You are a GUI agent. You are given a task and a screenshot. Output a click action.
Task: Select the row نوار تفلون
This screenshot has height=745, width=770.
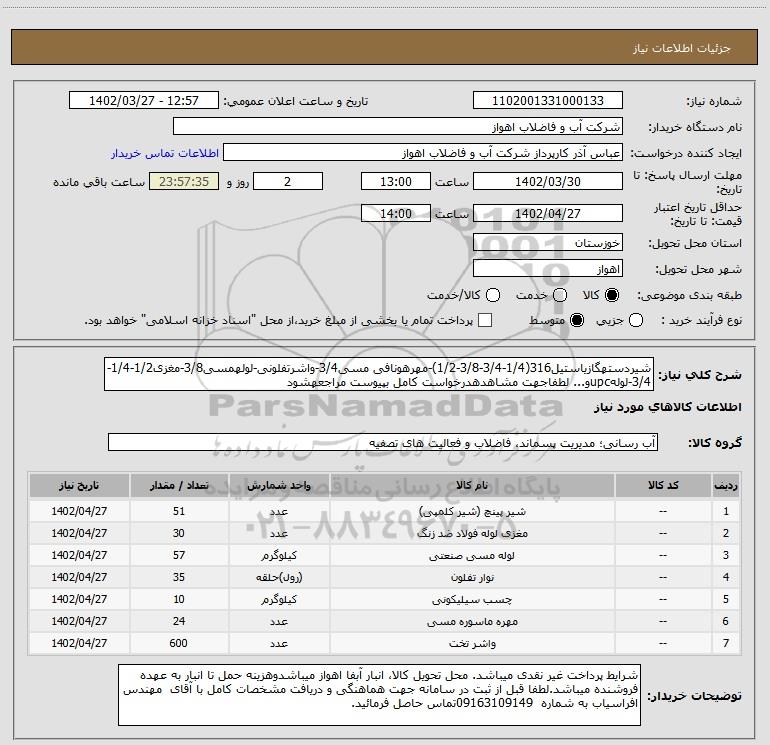pos(385,577)
